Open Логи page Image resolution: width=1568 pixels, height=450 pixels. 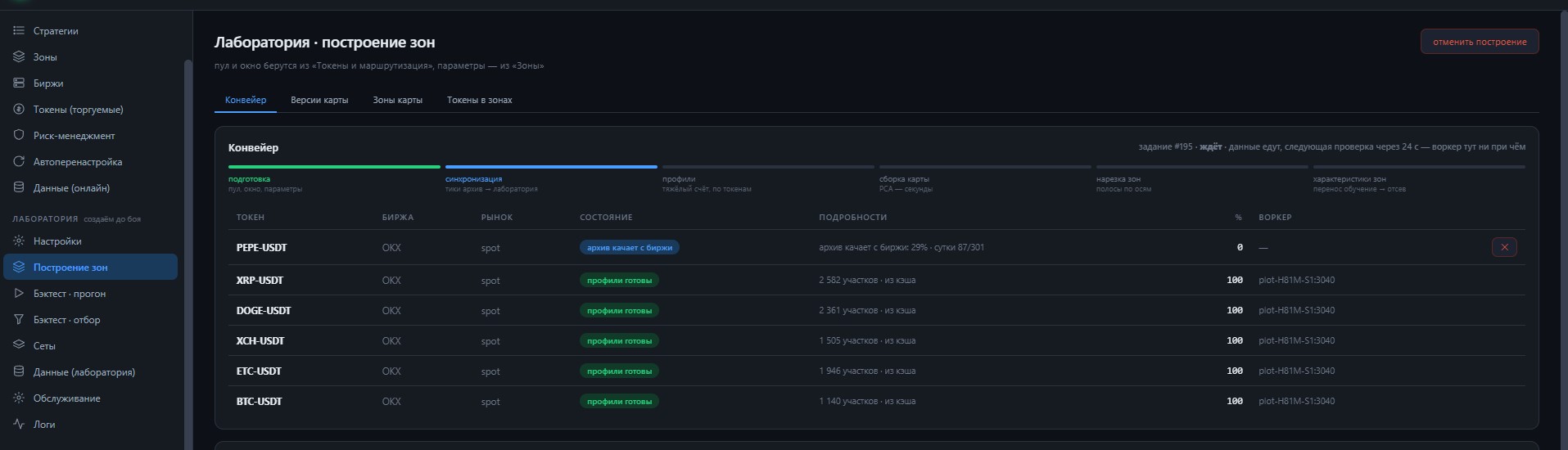click(x=90, y=425)
